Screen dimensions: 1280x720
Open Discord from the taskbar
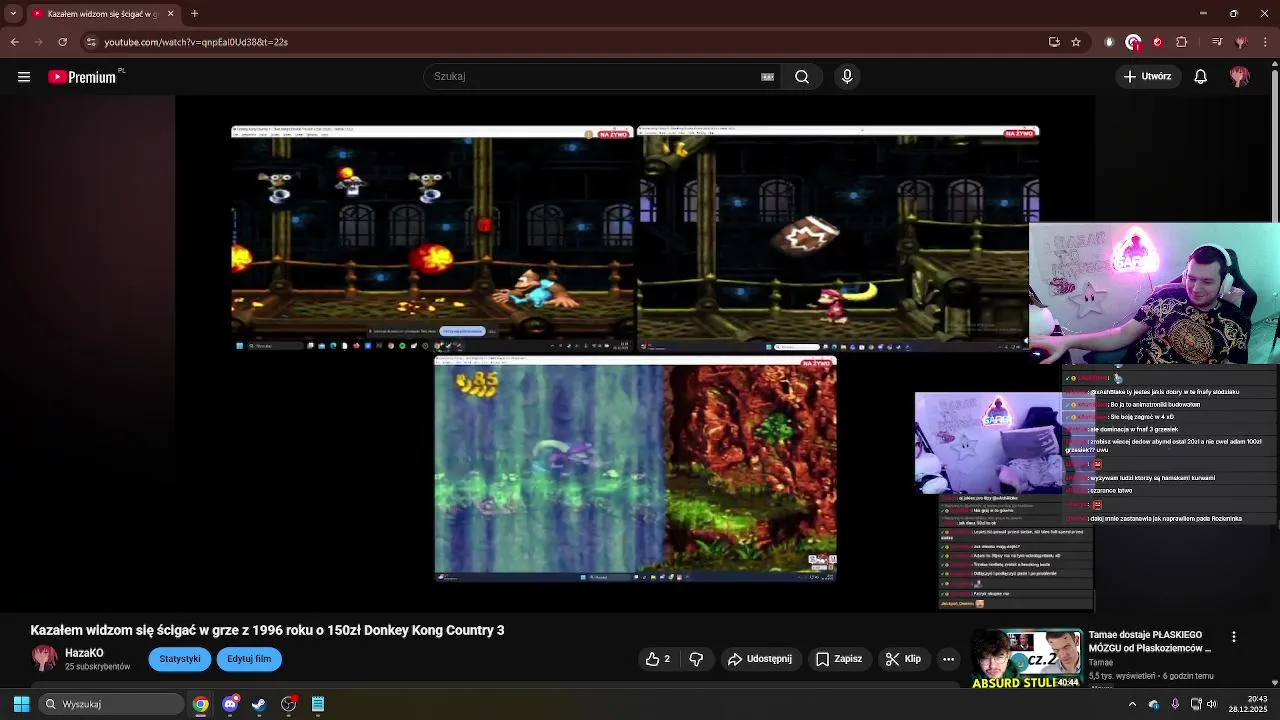[230, 704]
